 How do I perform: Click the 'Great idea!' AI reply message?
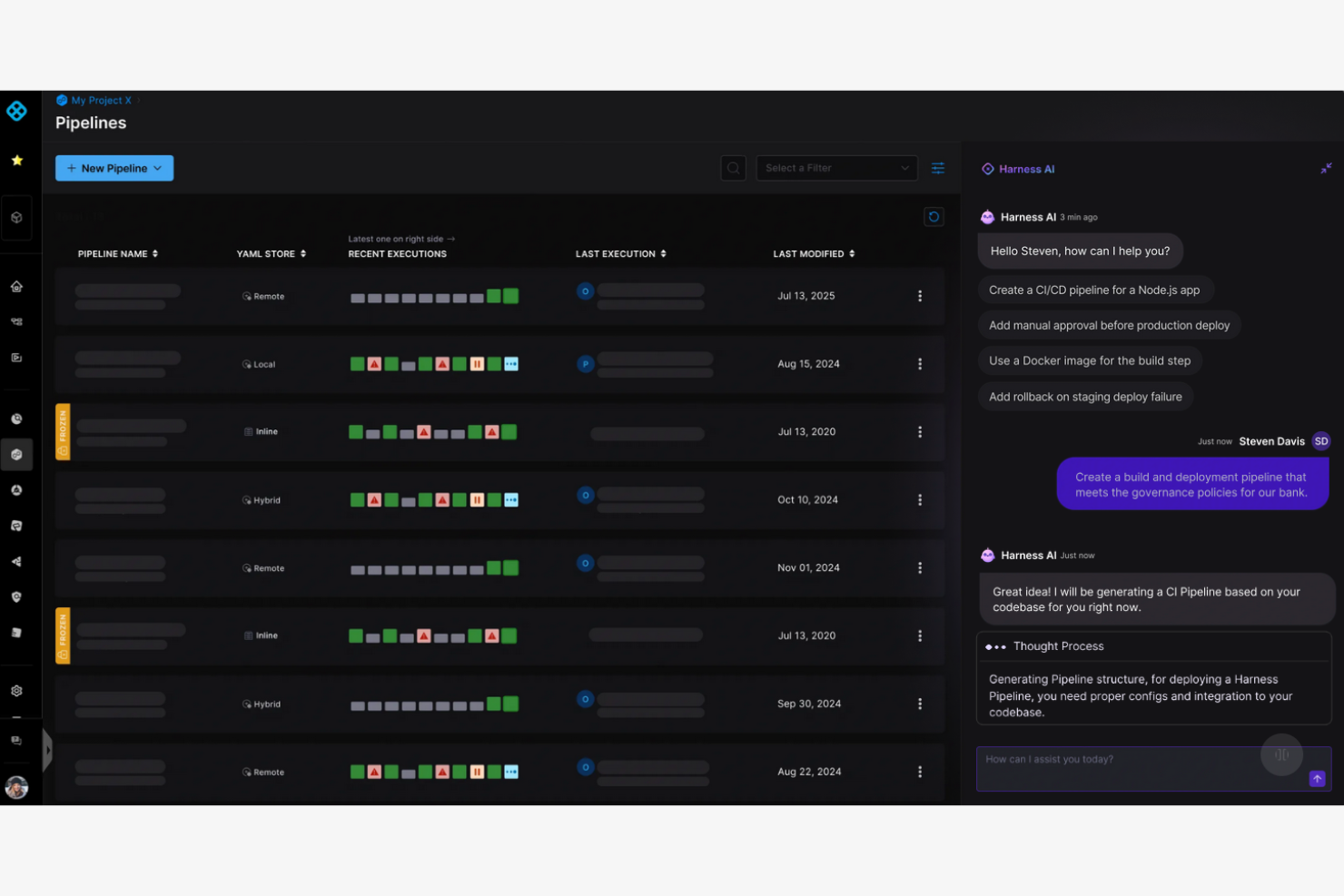[x=1155, y=599]
